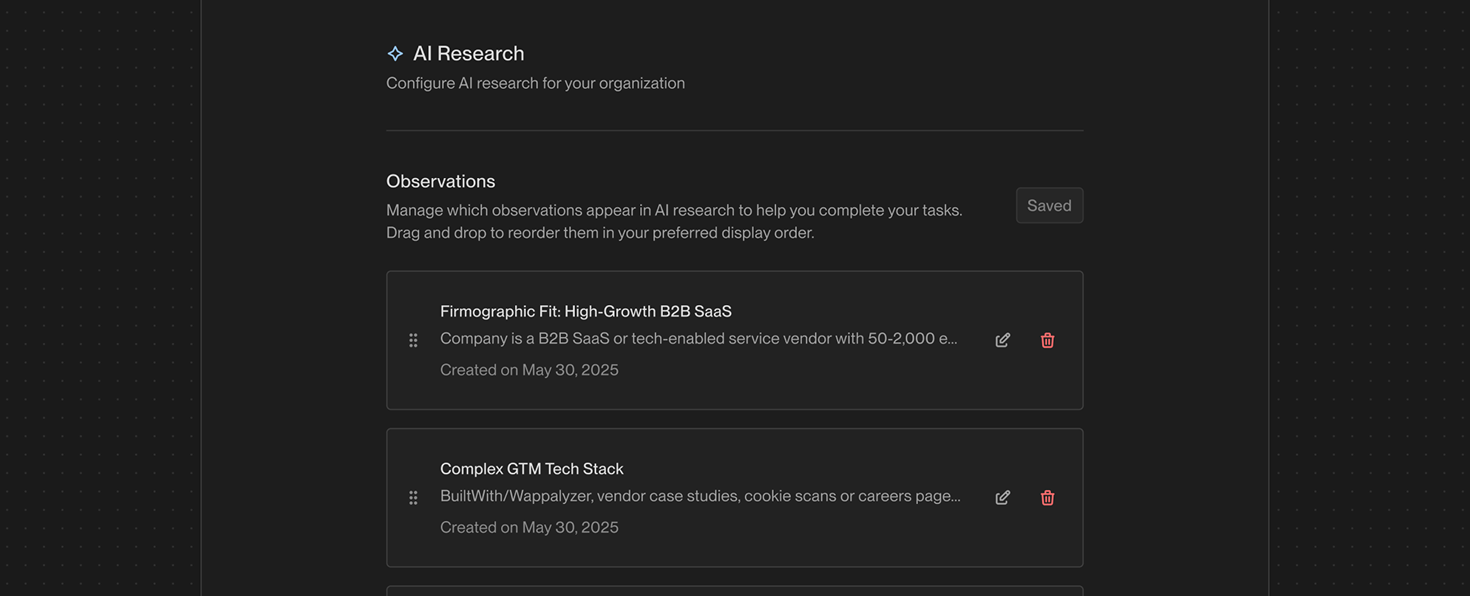Edit the Complex GTM Tech Stack observation
The width and height of the screenshot is (1470, 596).
point(1002,498)
